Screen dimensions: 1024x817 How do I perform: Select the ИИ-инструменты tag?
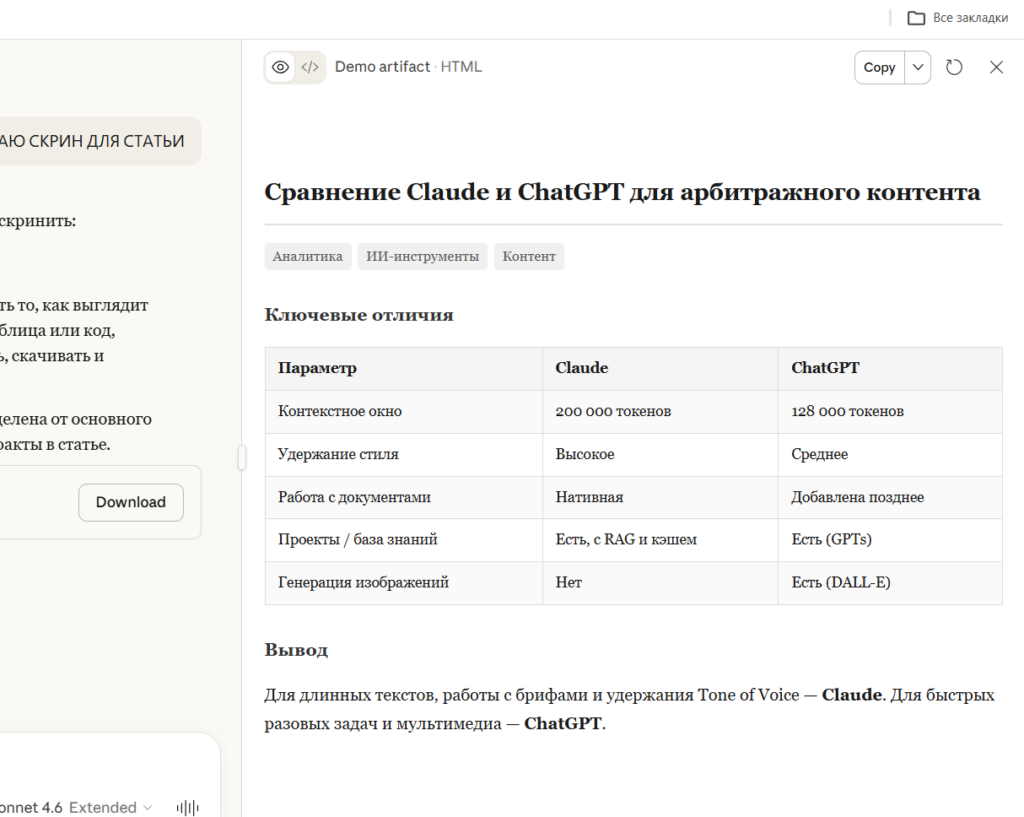(x=423, y=257)
